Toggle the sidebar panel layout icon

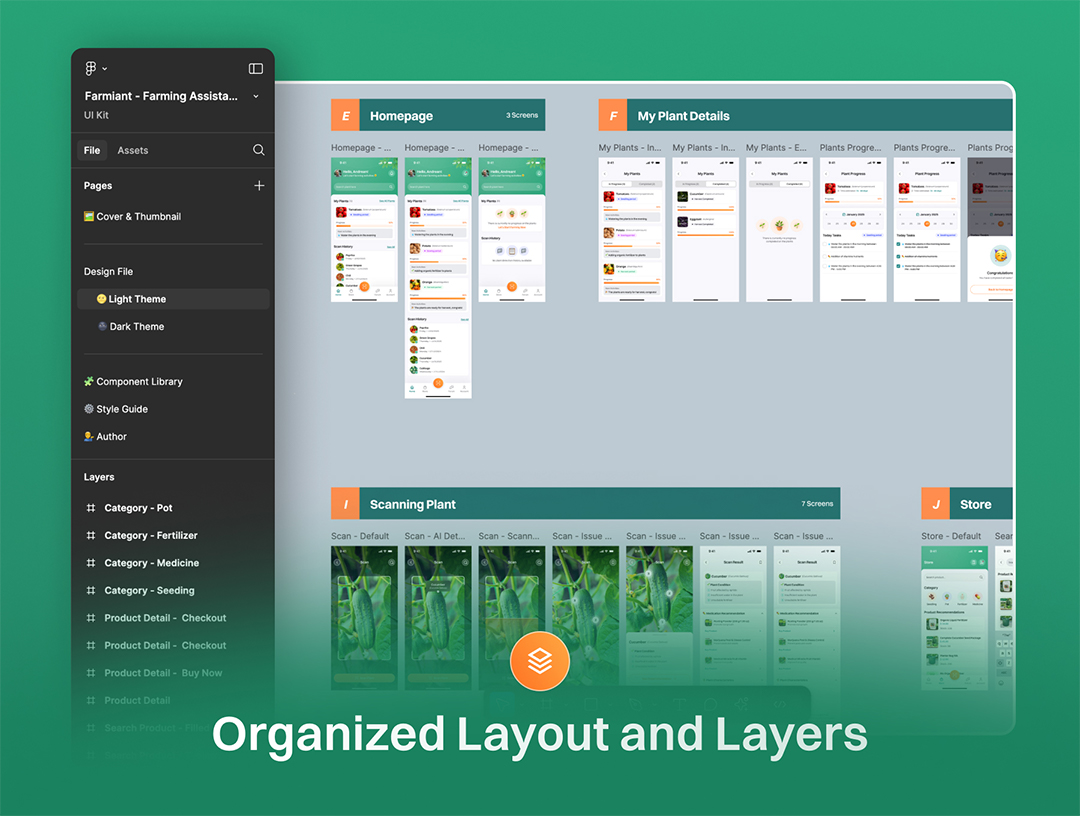pos(255,68)
